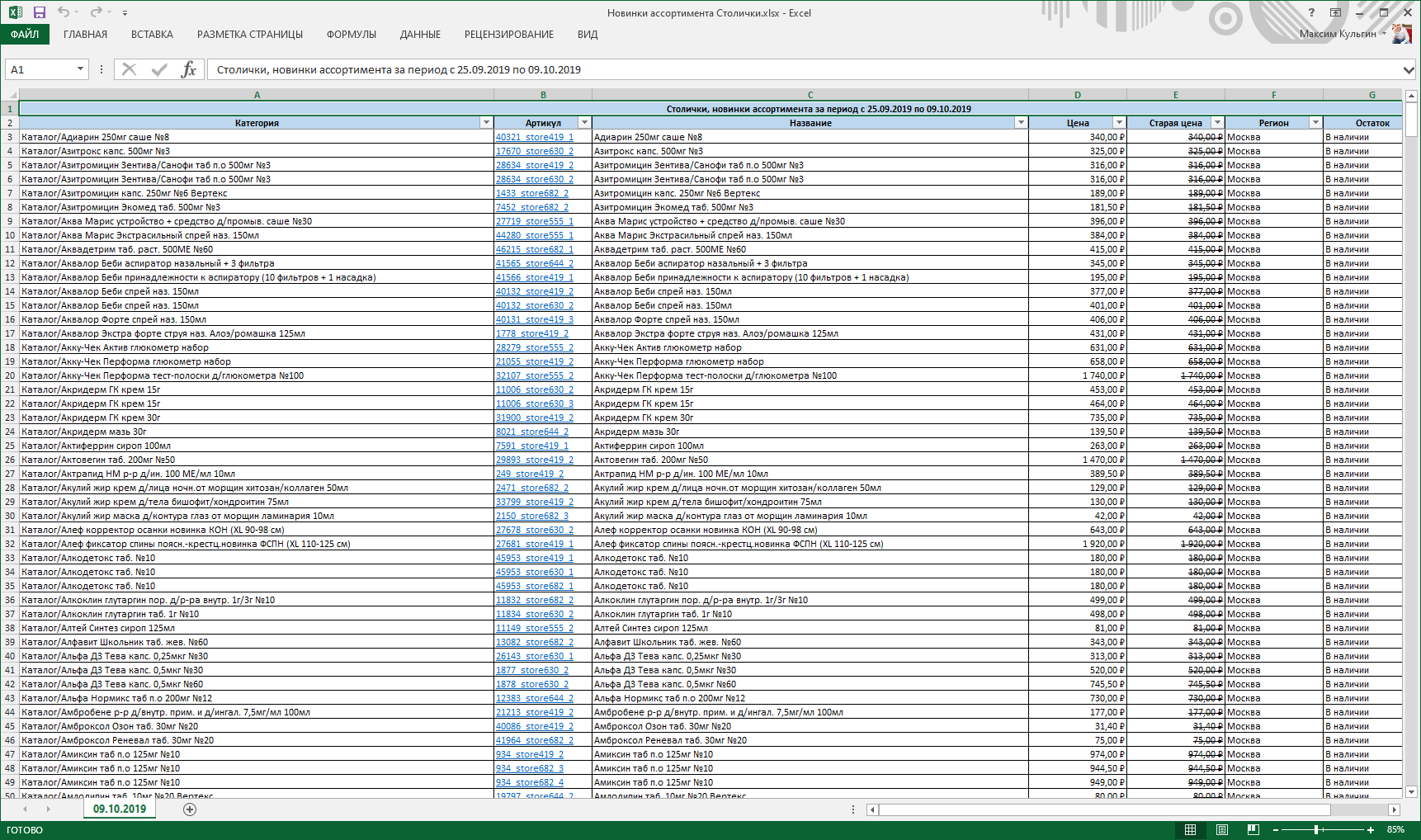Open the Help question mark icon
This screenshot has width=1421, height=840.
[1311, 12]
